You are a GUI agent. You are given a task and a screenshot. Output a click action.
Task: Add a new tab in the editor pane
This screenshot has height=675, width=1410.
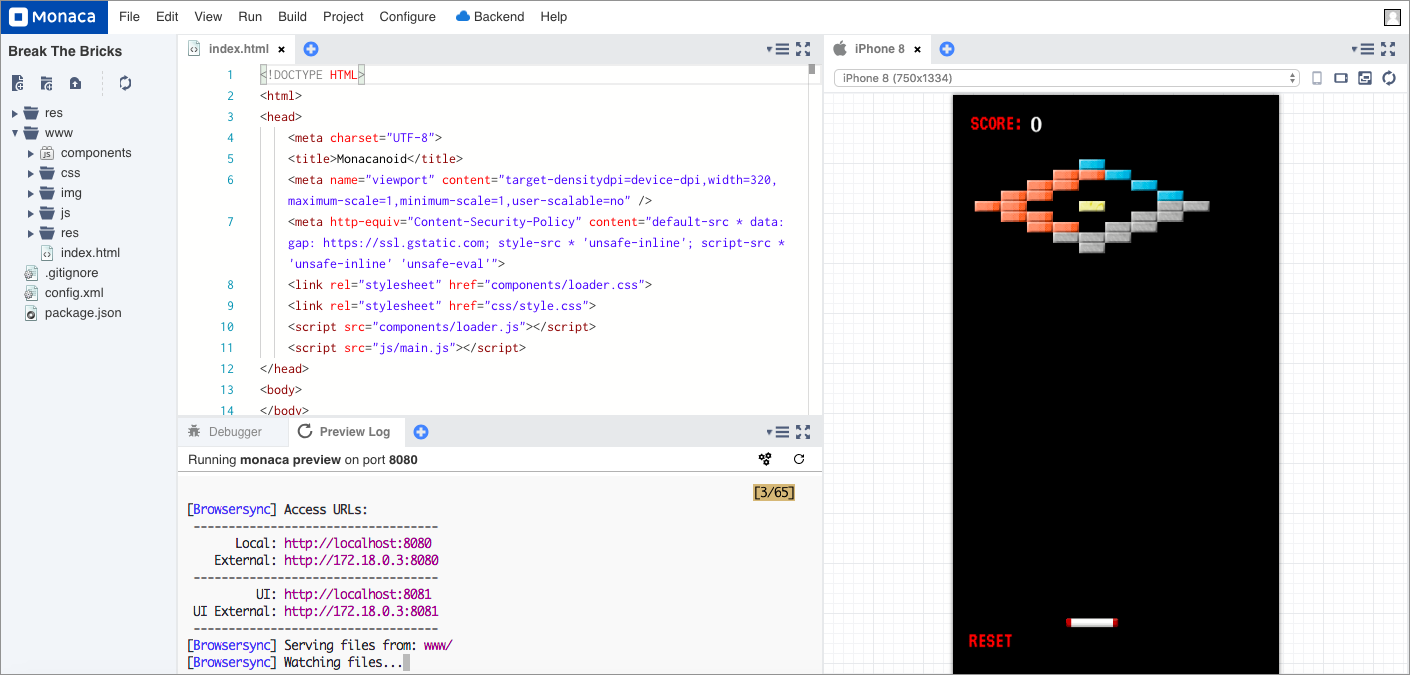(311, 49)
